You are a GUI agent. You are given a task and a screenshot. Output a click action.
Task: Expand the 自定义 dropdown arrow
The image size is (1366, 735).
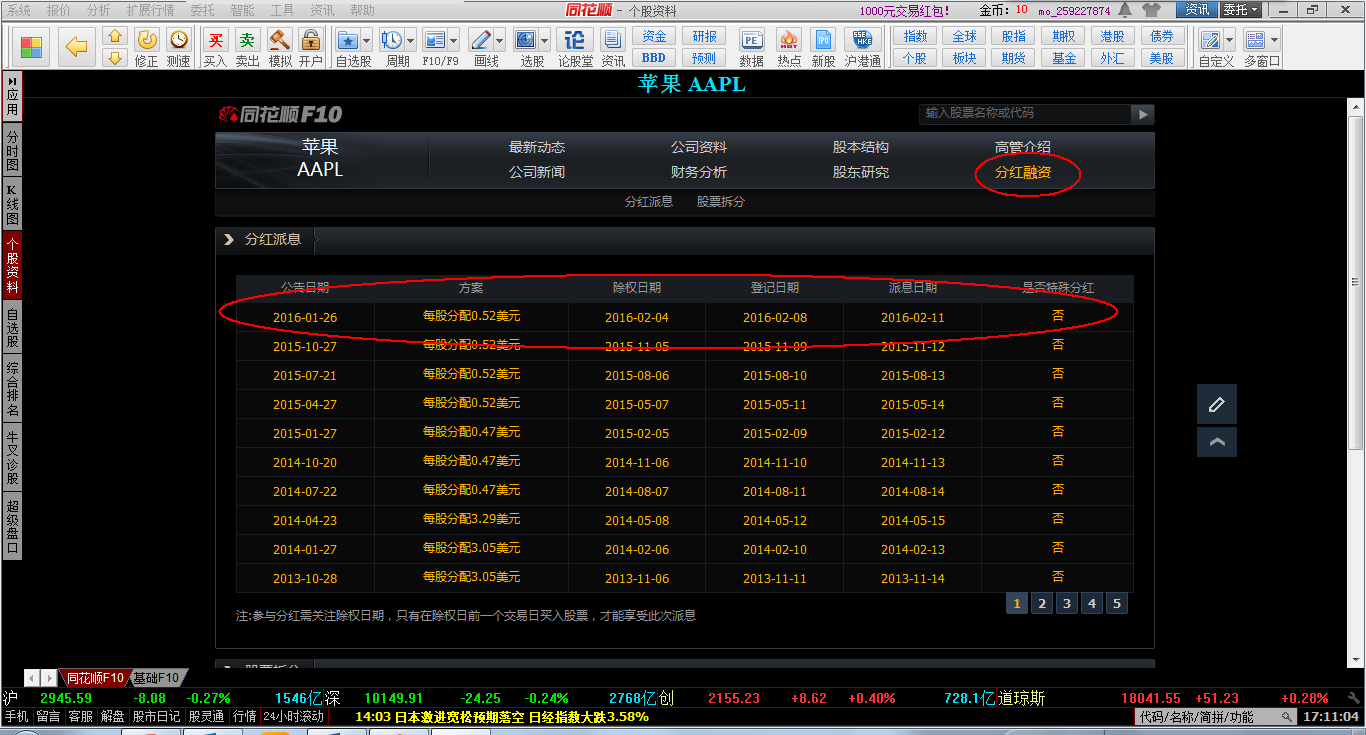tap(1229, 40)
